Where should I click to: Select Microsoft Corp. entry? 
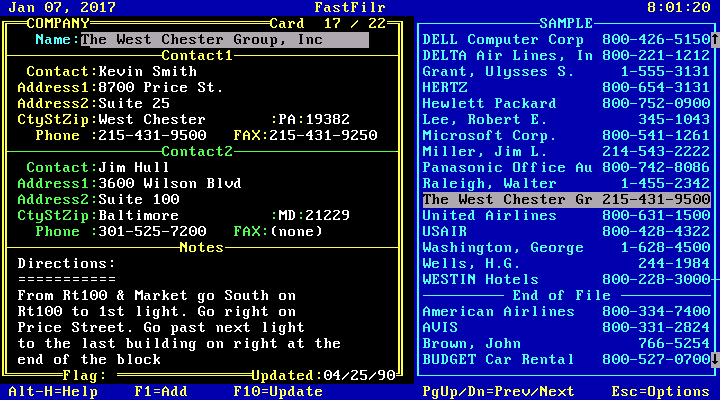(x=566, y=135)
